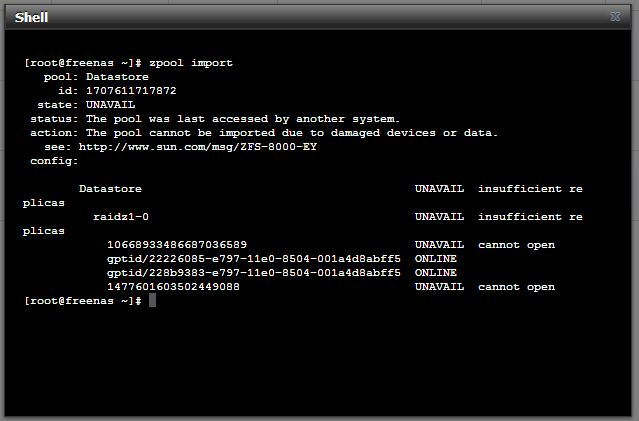
Task: Click 'cannot open' beside device 1477601603502449088
Action: tap(516, 287)
